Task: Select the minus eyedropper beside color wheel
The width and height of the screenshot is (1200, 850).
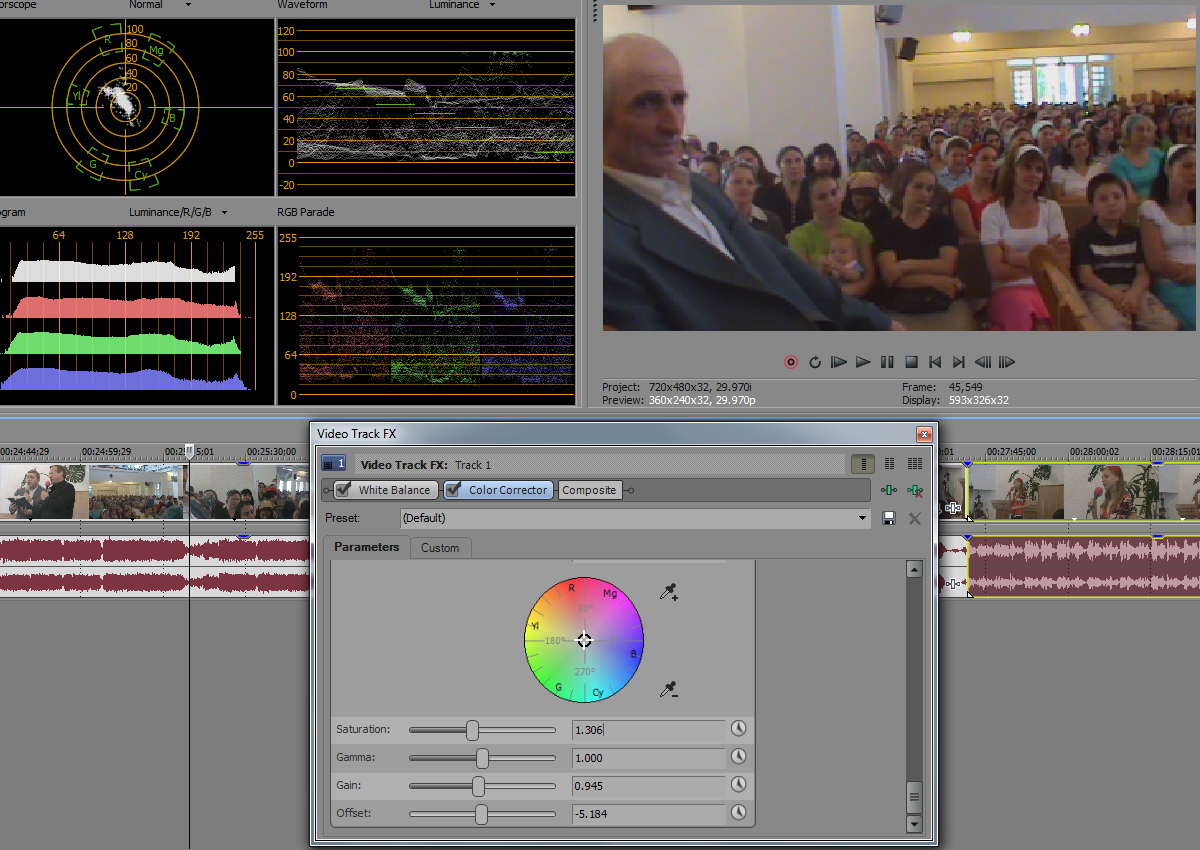Action: (x=669, y=689)
